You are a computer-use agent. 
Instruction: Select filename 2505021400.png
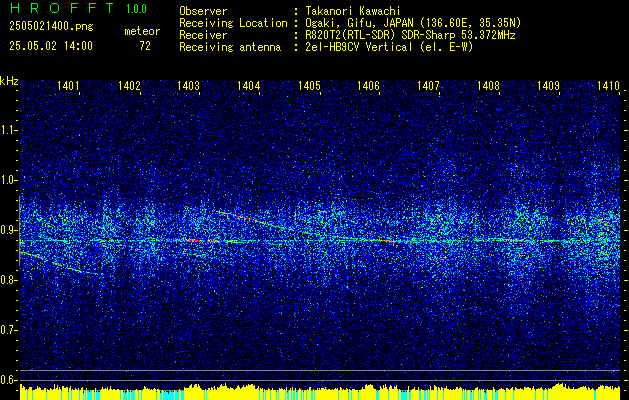click(51, 27)
